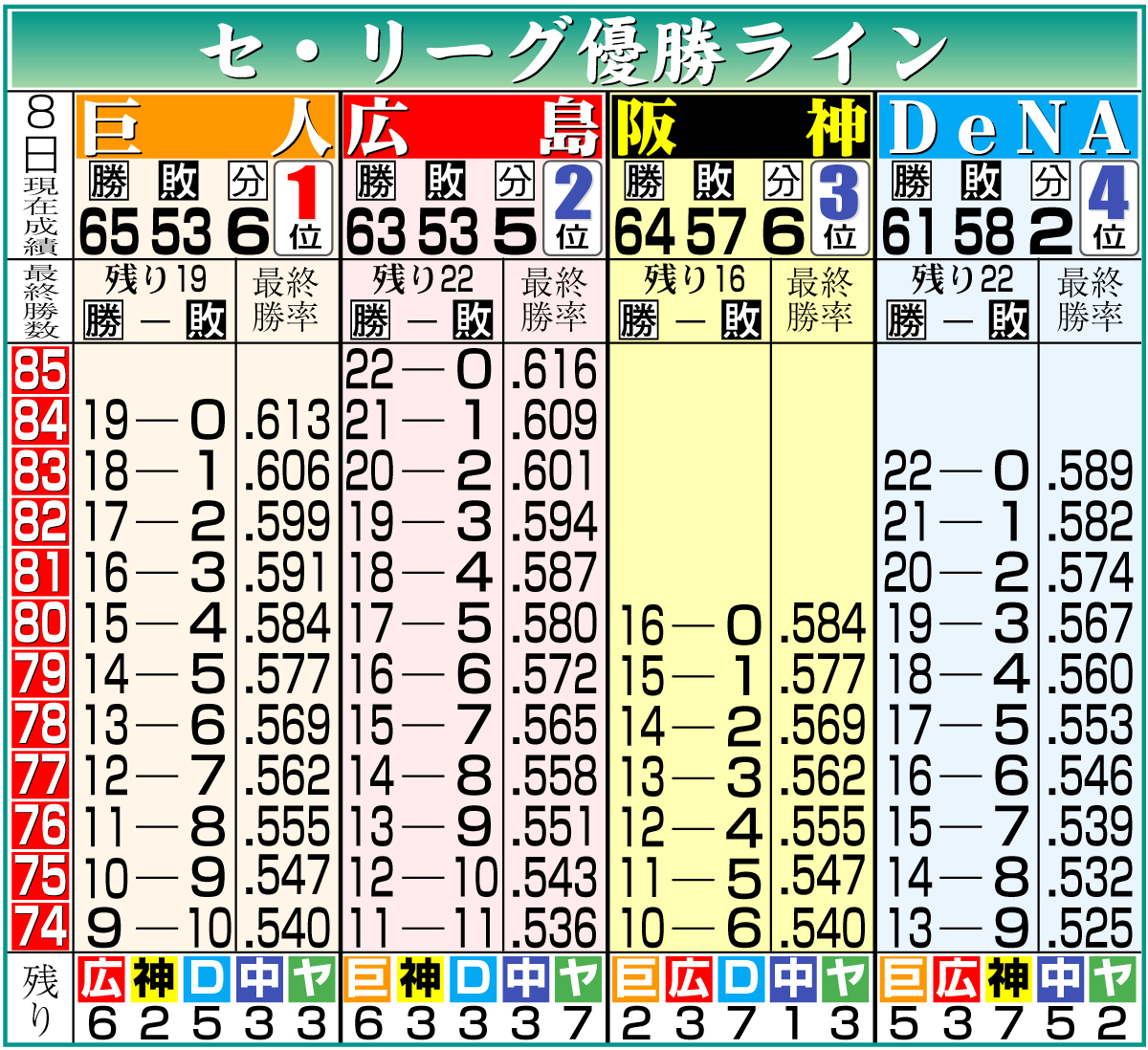Image resolution: width=1148 pixels, height=1050 pixels.
Task: Click the red 80 final-wins label
Action: click(x=40, y=623)
